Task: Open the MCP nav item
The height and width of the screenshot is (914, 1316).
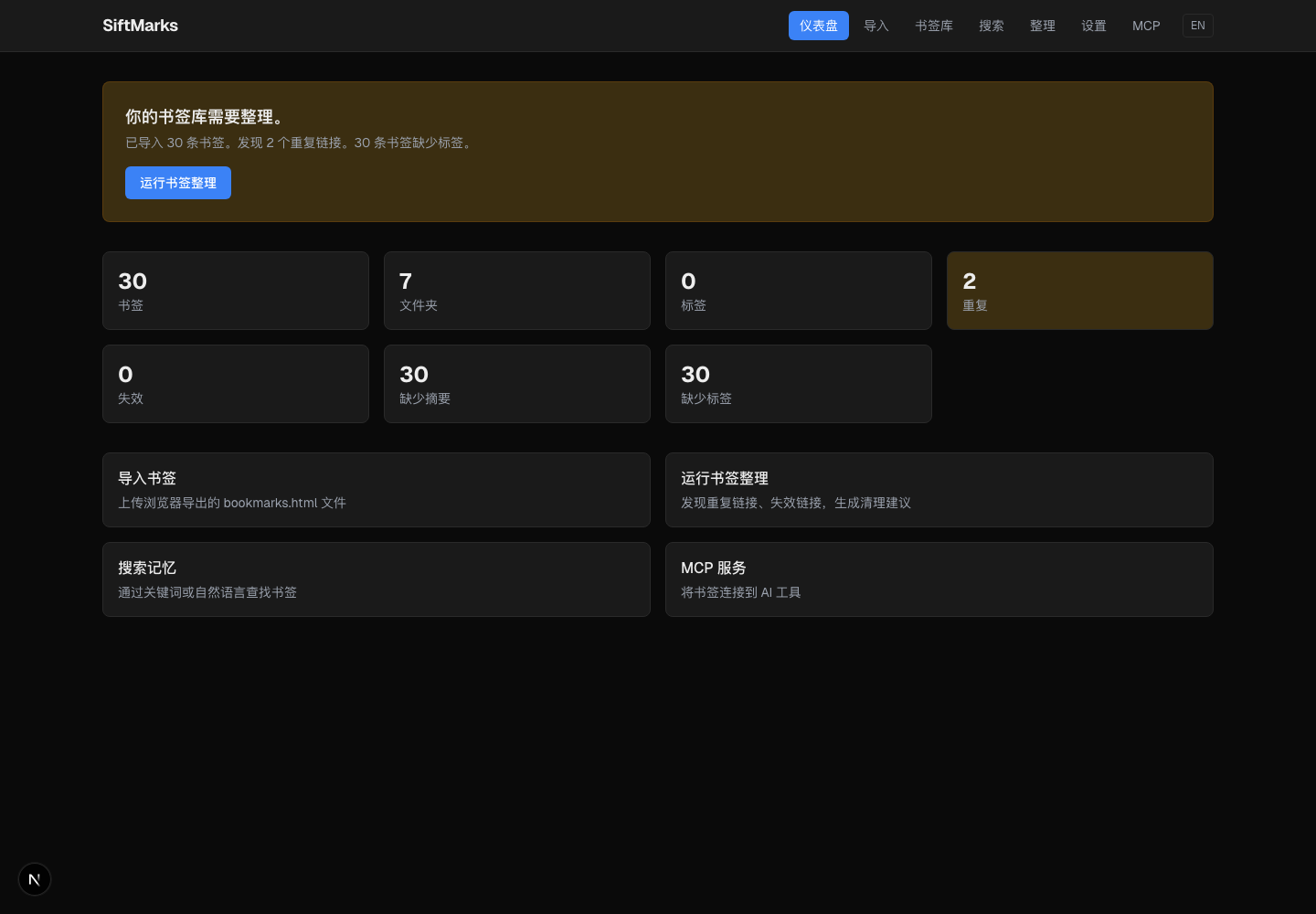Action: coord(1146,26)
